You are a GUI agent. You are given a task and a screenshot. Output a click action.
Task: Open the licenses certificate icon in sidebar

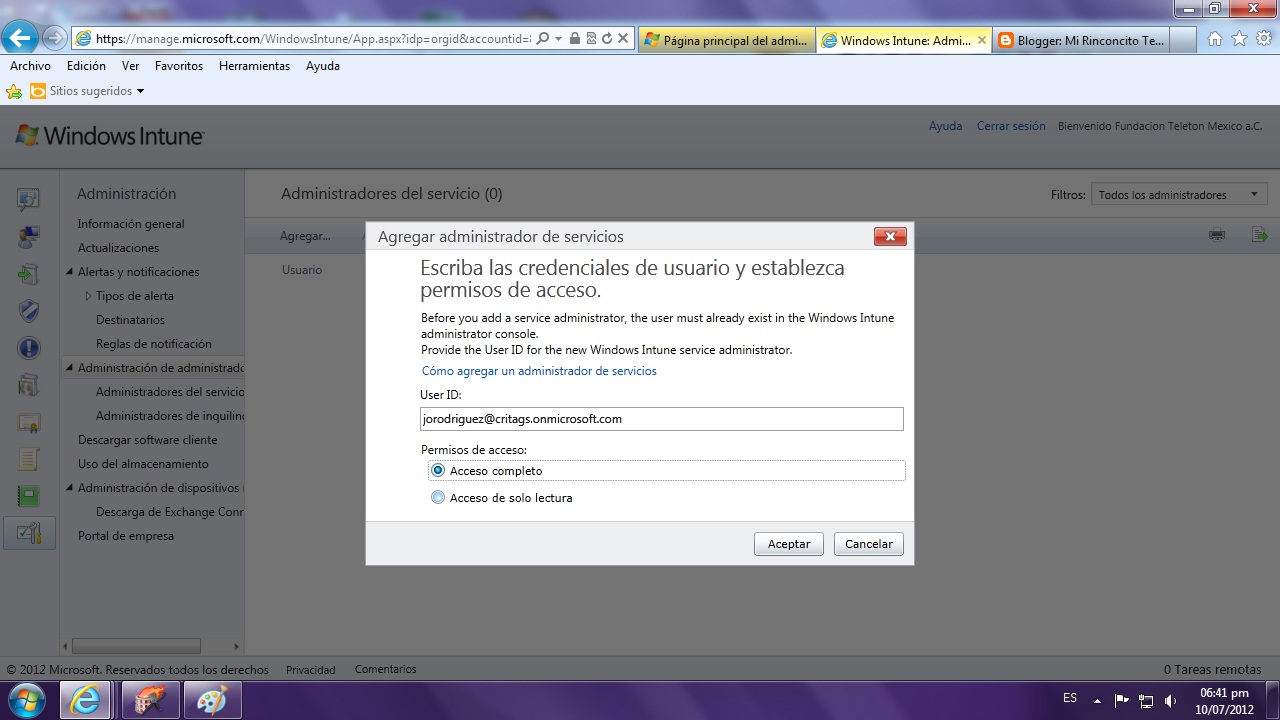point(29,422)
